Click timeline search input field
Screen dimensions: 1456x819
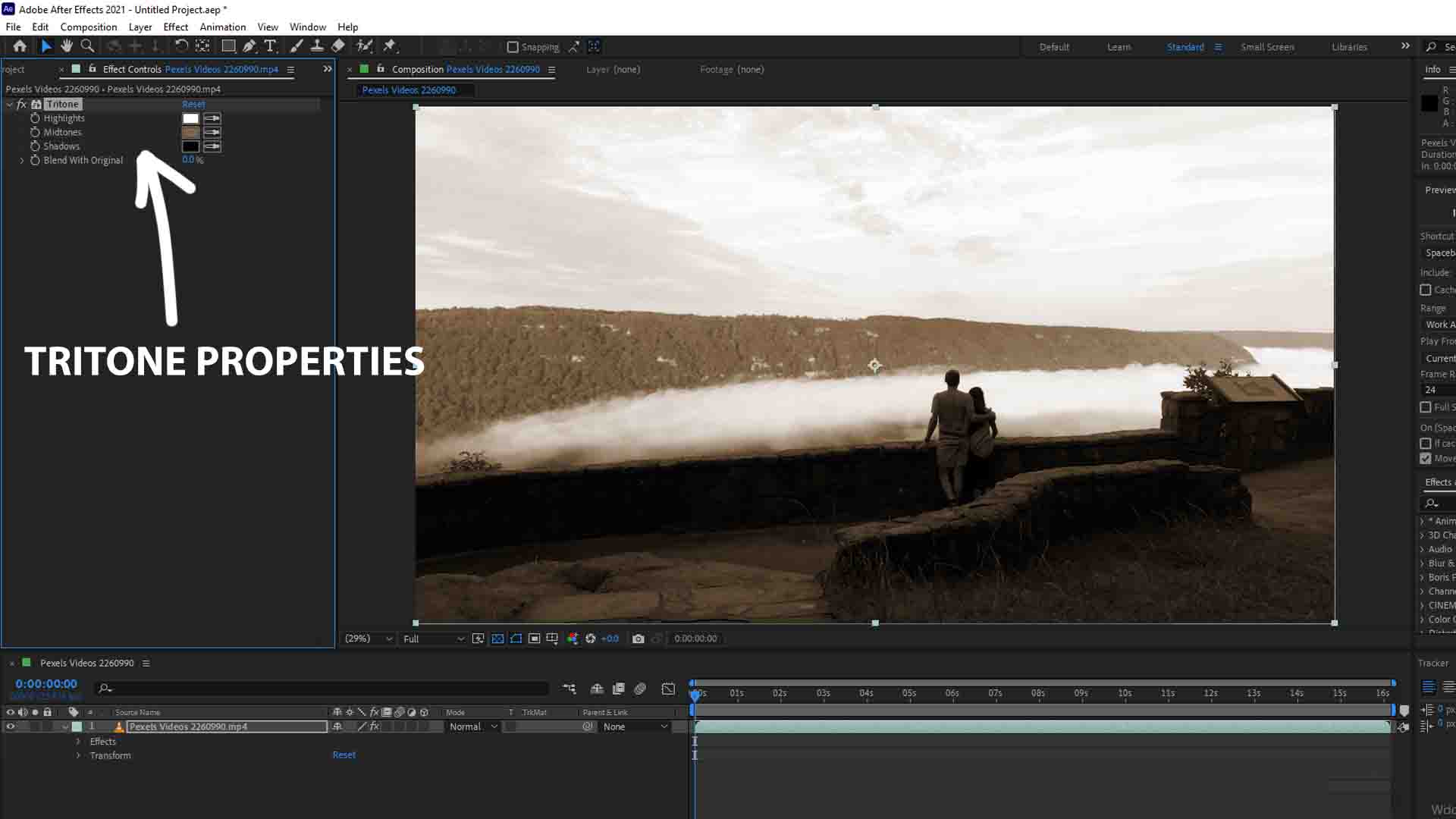click(322, 689)
